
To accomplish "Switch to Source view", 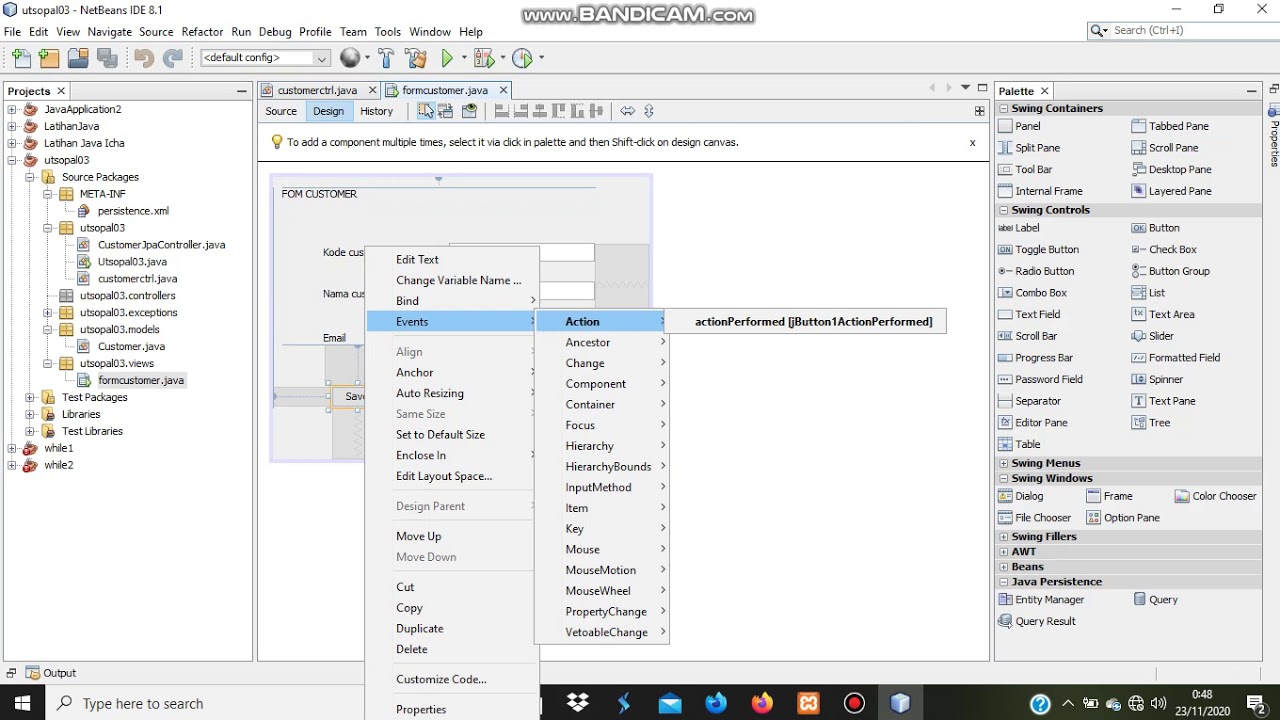I will 281,111.
